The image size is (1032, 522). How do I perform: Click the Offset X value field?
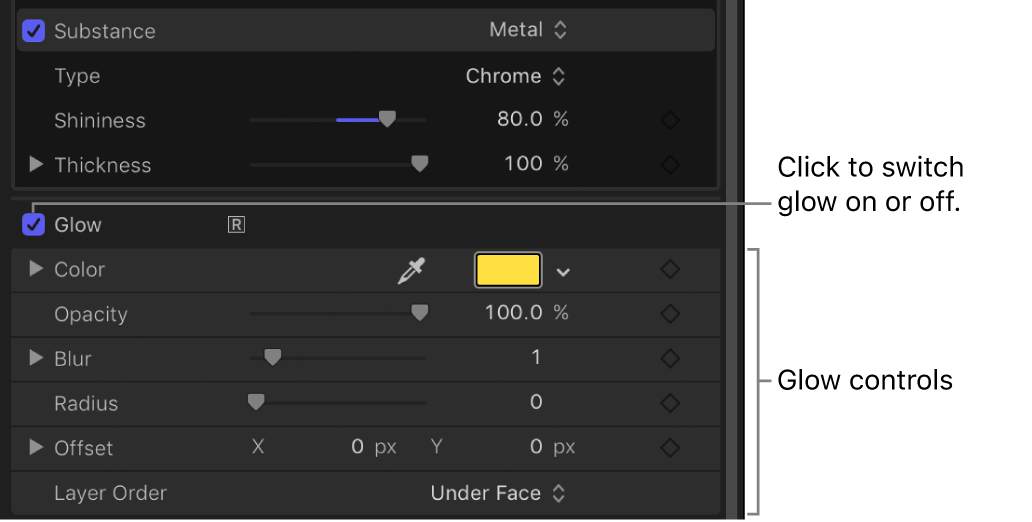point(357,447)
